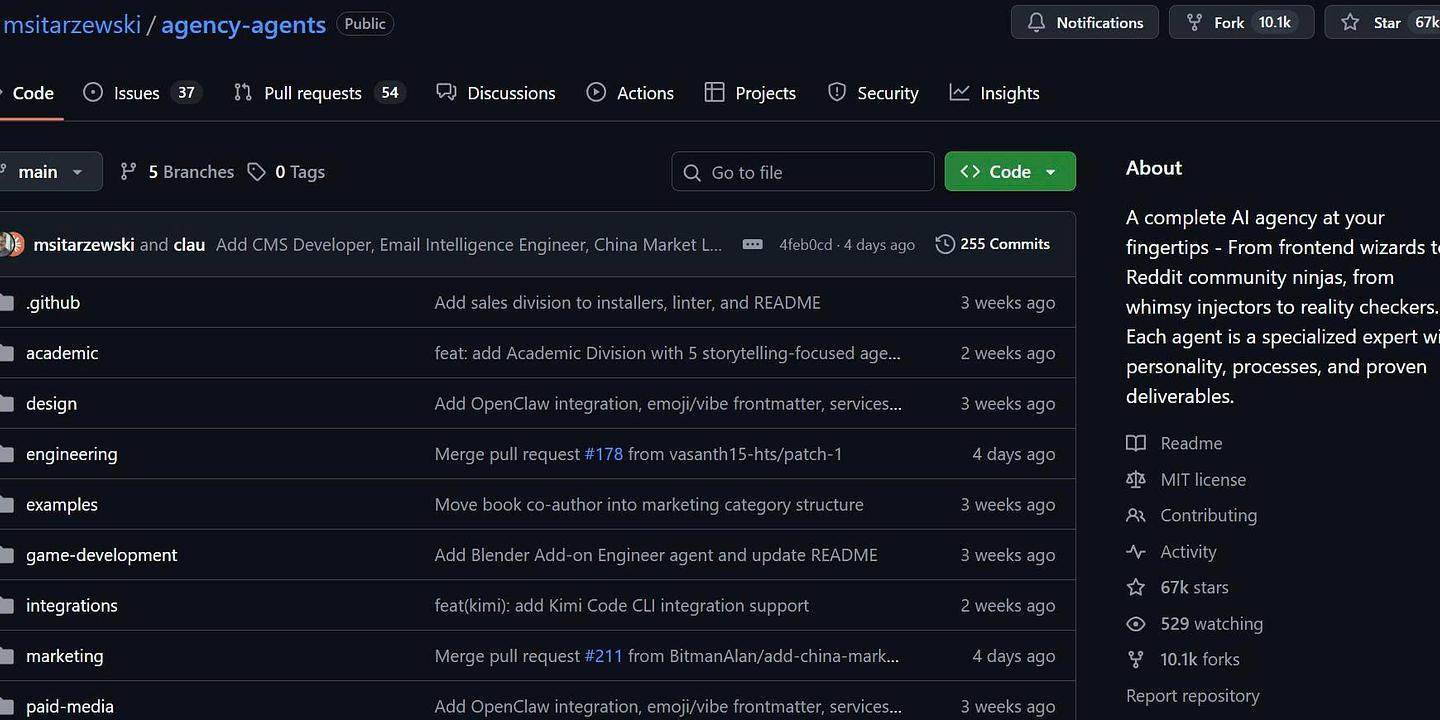Click the fork icon beside 10.1k forks
This screenshot has height=720, width=1440.
(x=1136, y=659)
